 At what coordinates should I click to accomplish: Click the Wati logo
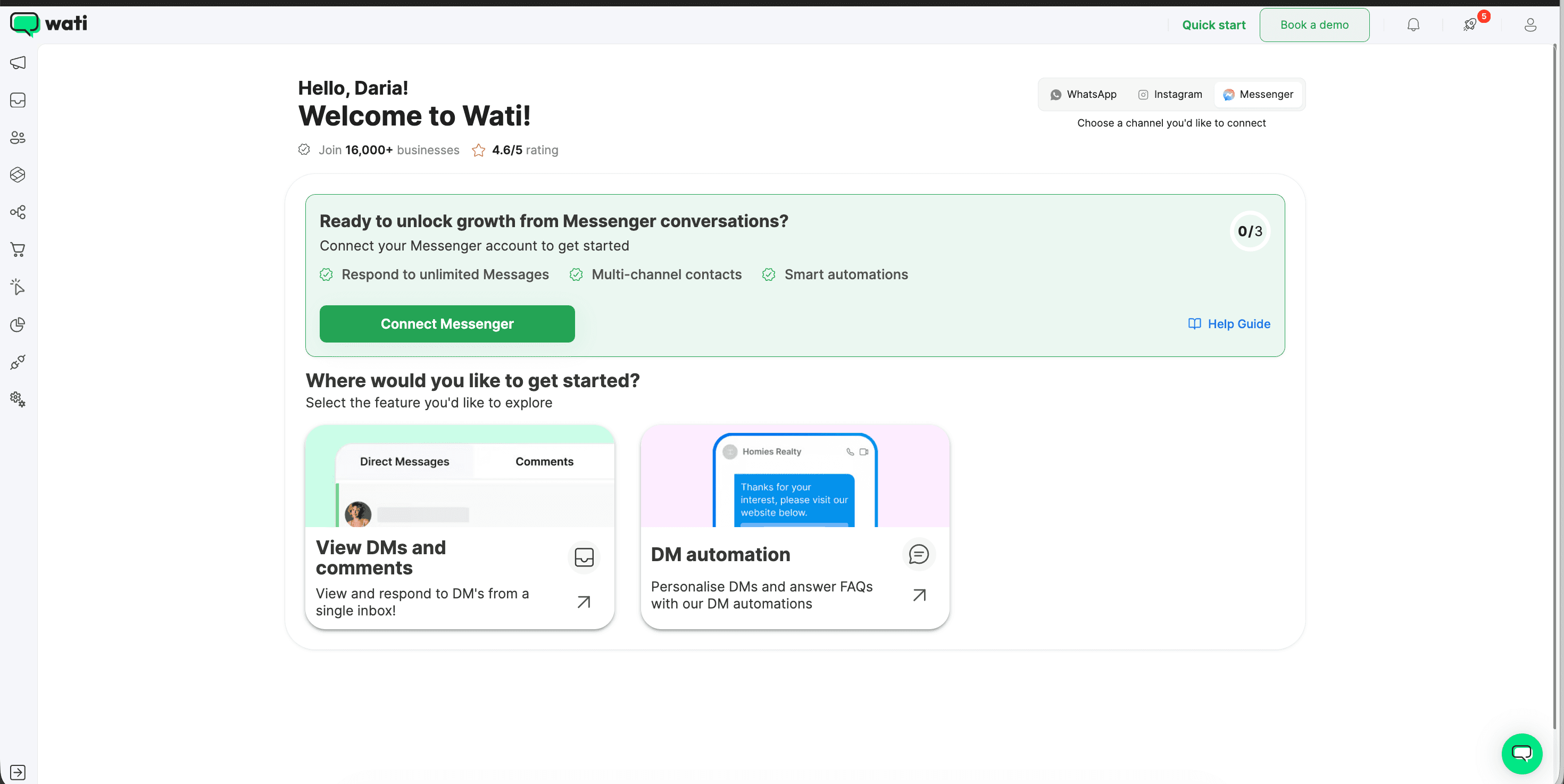pos(48,24)
